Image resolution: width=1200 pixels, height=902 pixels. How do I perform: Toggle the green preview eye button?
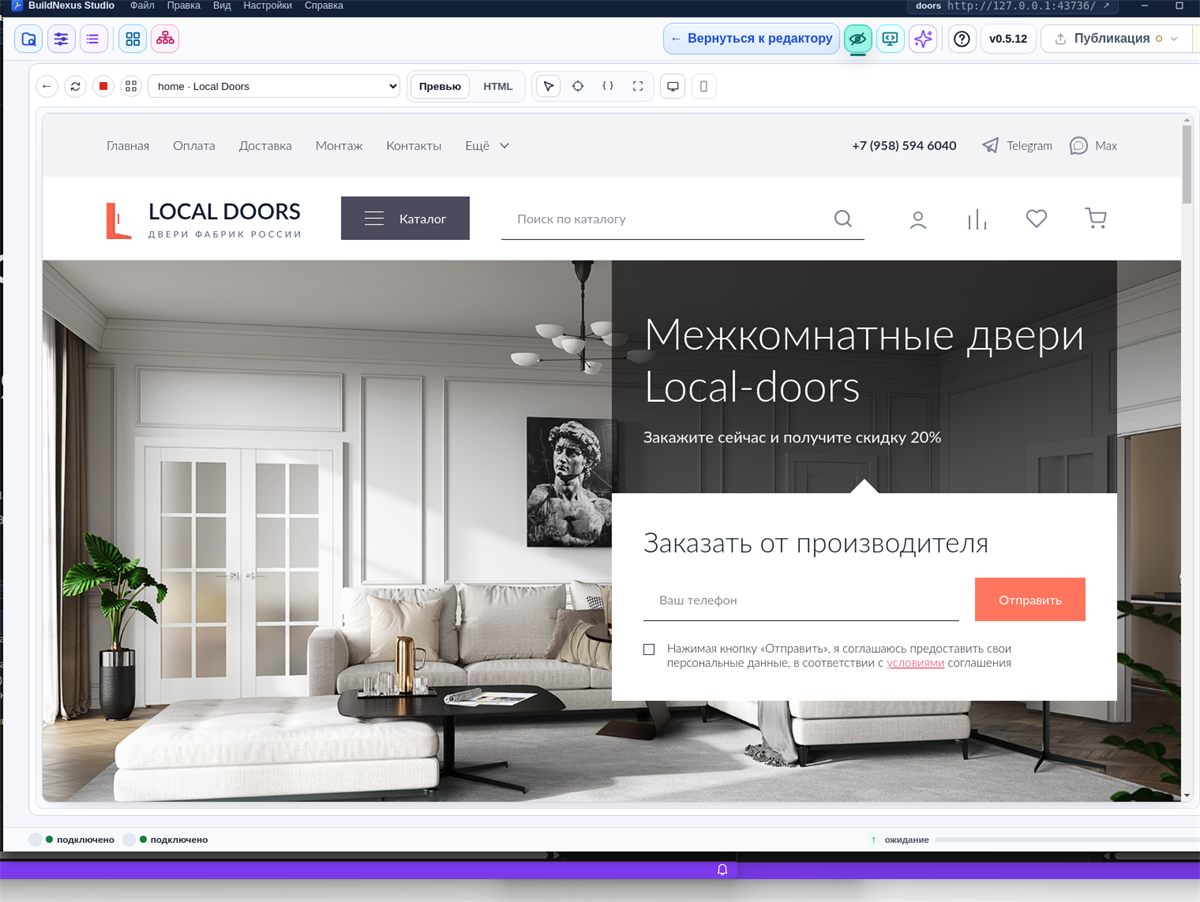click(857, 39)
